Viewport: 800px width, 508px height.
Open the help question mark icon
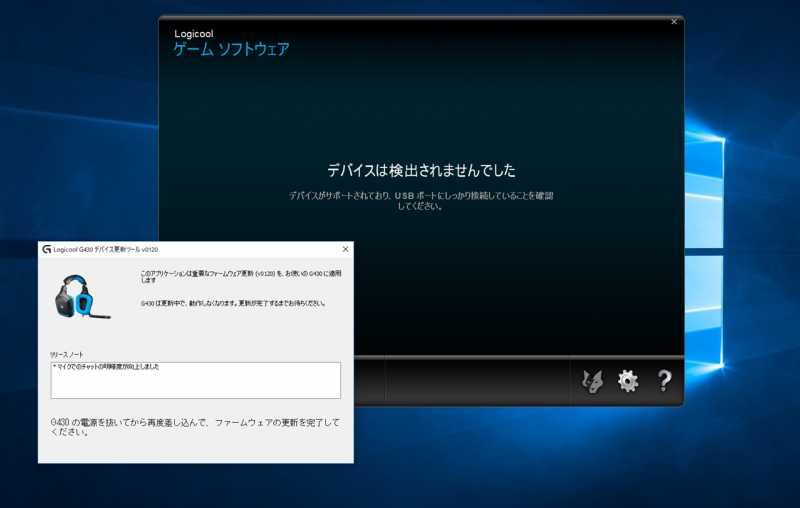pos(664,380)
